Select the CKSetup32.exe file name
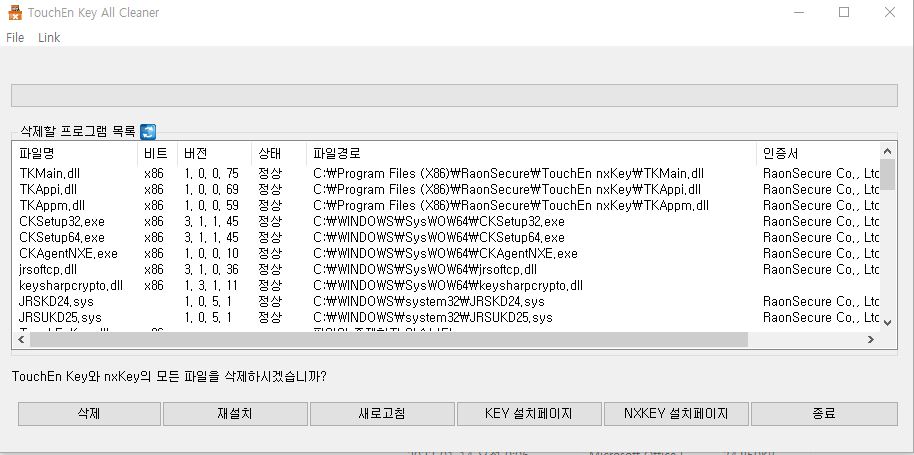Viewport: 914px width, 455px height. coord(62,221)
